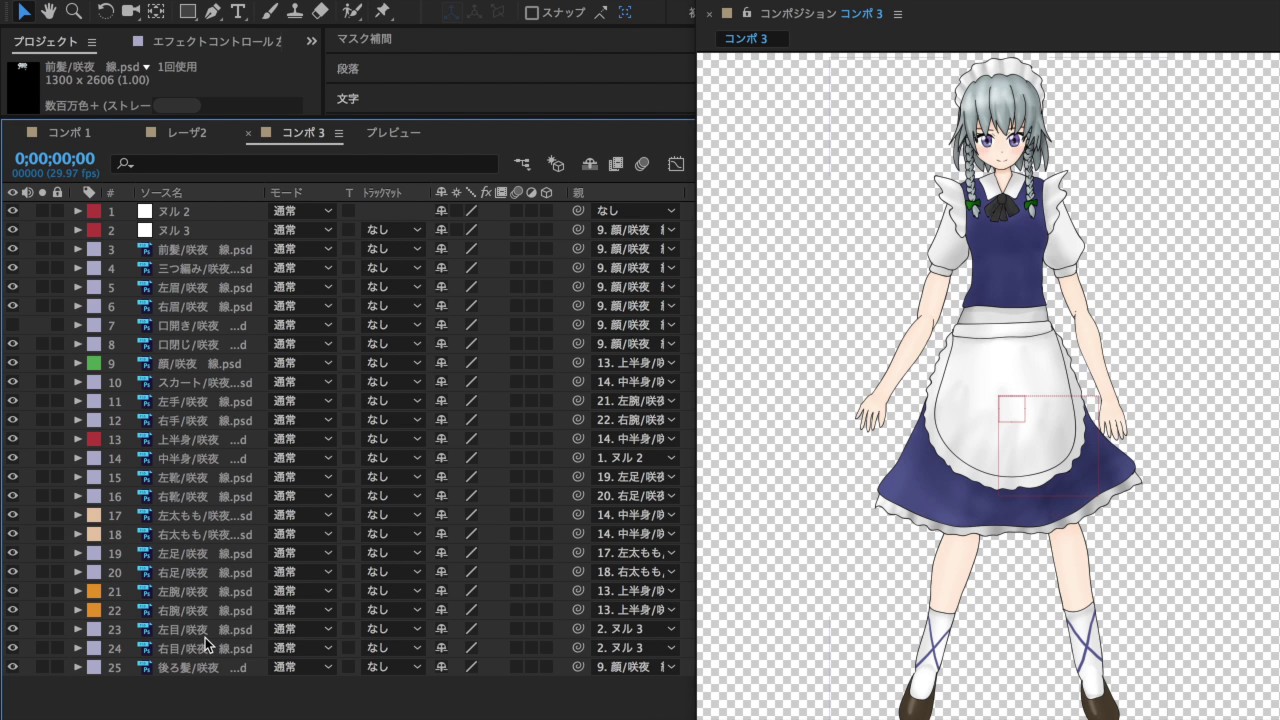Screen dimensions: 1280x720
Task: Click the snapping option icon beside スナップ
Action: pyautogui.click(x=601, y=13)
